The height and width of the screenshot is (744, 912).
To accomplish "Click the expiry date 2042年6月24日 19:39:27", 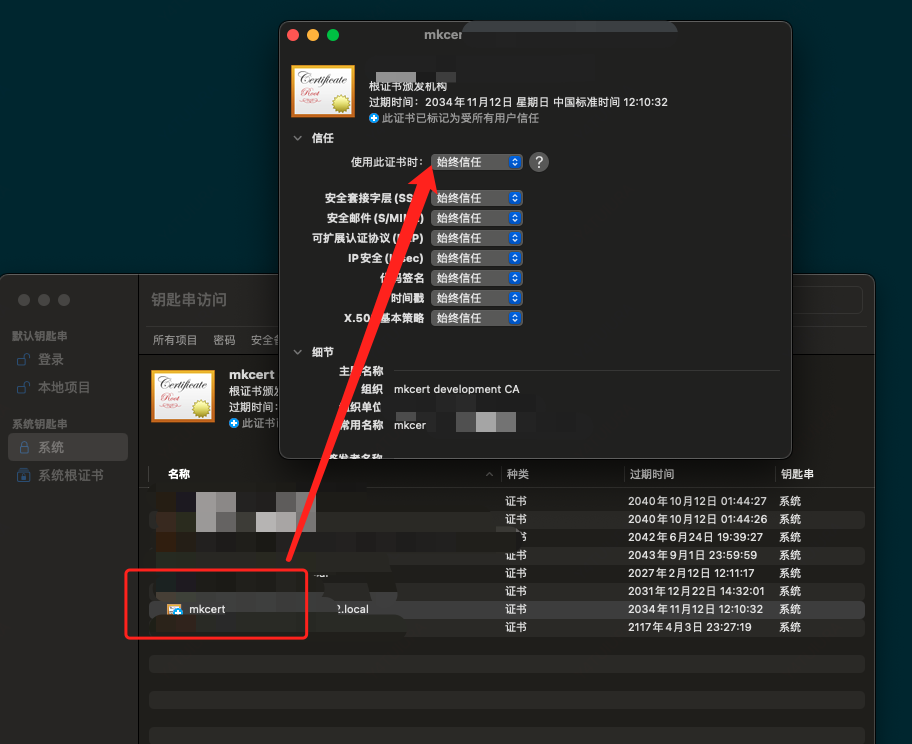I will (695, 537).
